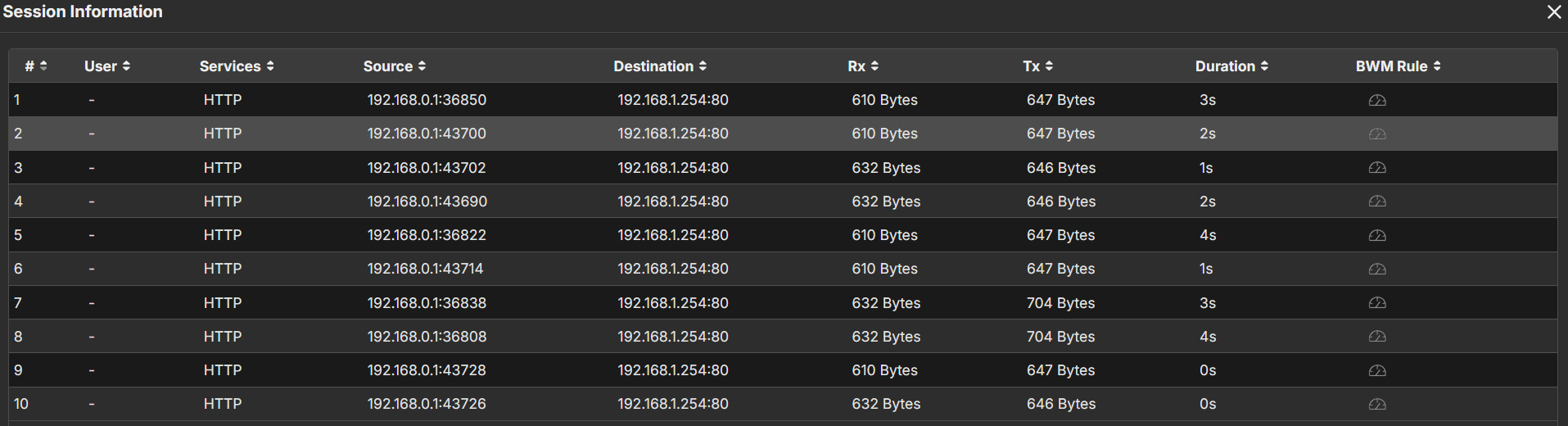The width and height of the screenshot is (1568, 426).
Task: Select source 192.168.0.1:43690
Action: coord(427,202)
